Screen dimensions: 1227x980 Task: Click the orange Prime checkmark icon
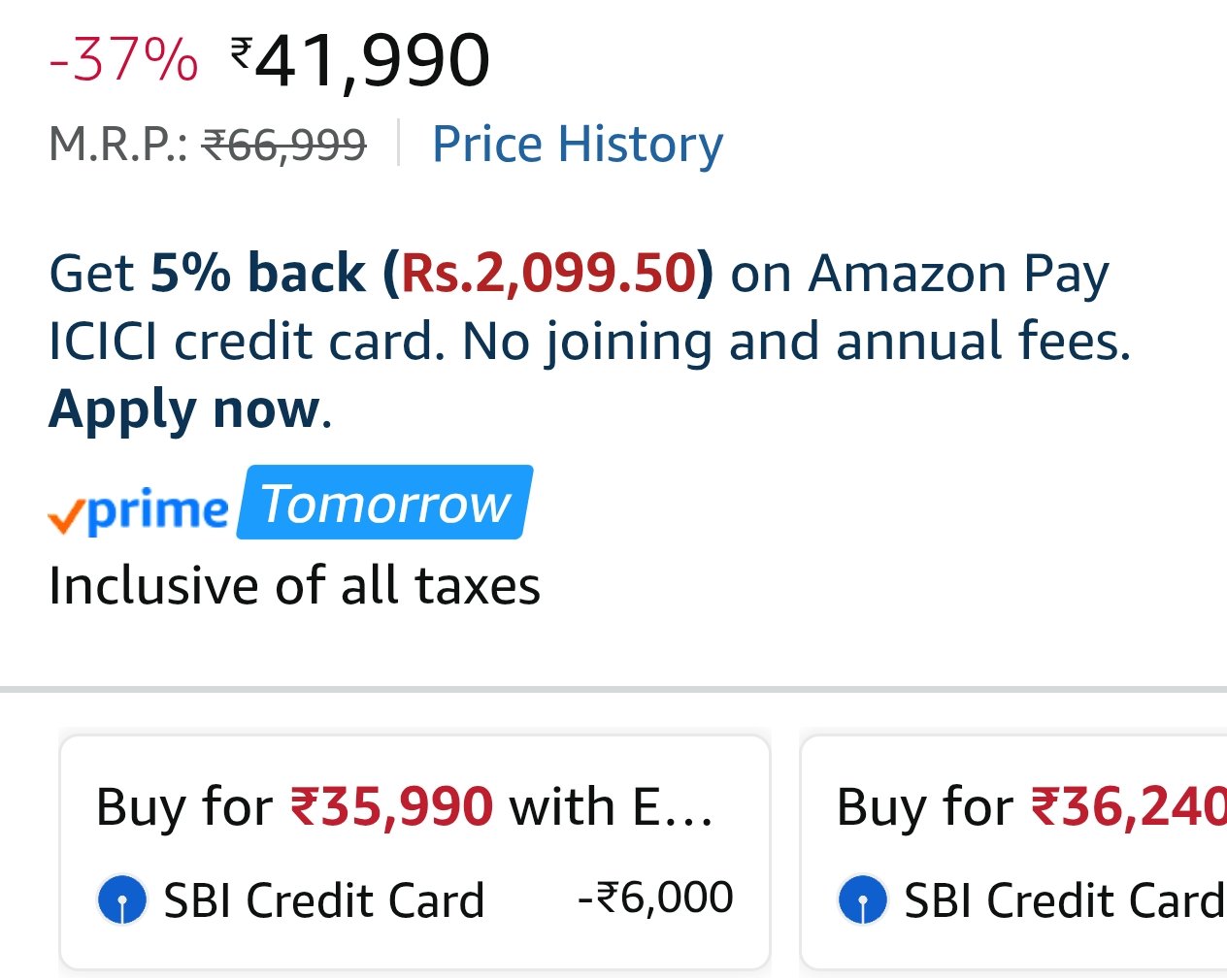[66, 517]
